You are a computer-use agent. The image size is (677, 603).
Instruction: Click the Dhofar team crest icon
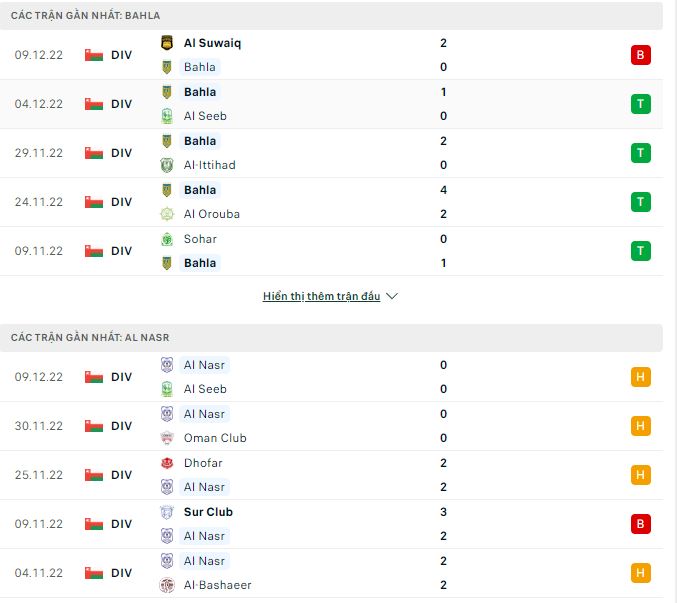167,463
